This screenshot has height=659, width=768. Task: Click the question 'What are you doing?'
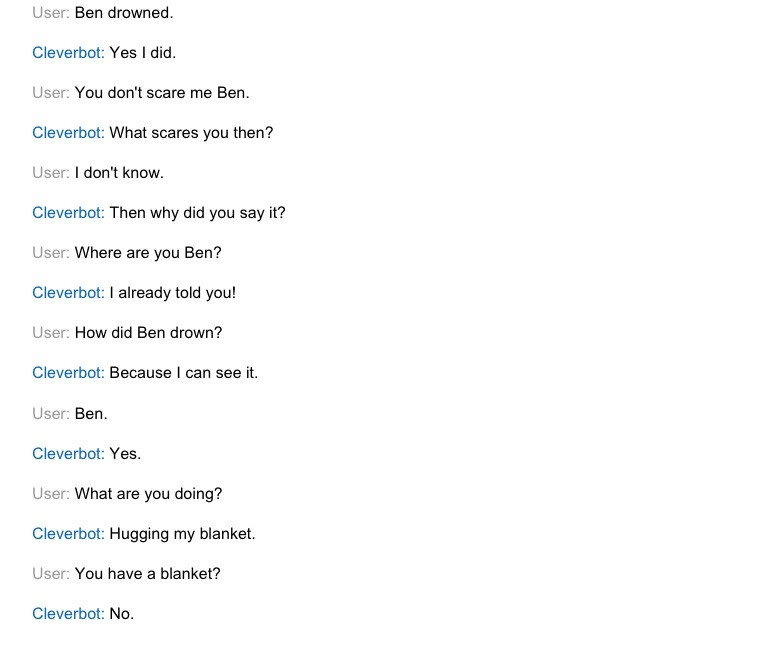tap(148, 494)
